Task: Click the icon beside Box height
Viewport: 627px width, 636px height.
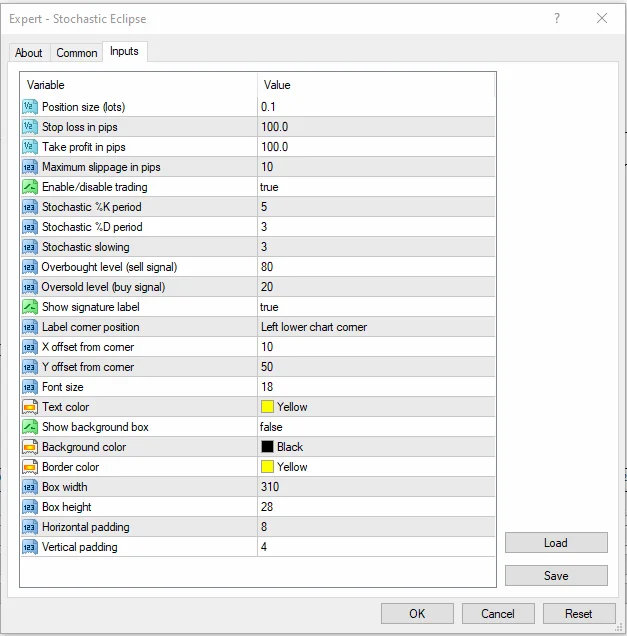Action: click(x=30, y=507)
